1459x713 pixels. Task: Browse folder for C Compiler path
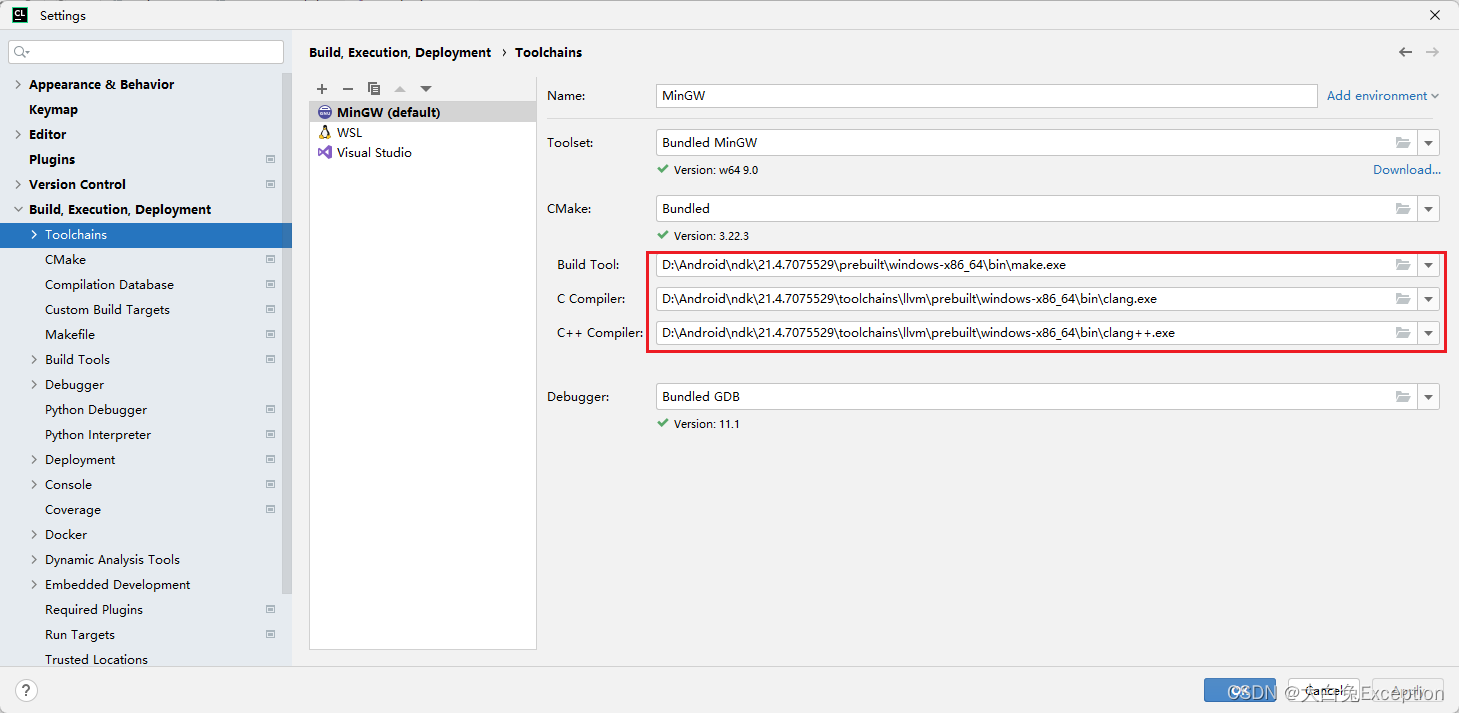click(x=1403, y=299)
